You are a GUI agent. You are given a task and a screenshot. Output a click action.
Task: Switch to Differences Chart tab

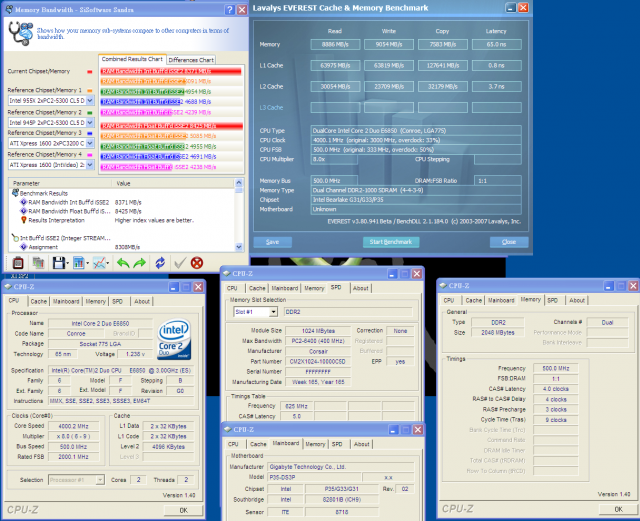[x=191, y=60]
